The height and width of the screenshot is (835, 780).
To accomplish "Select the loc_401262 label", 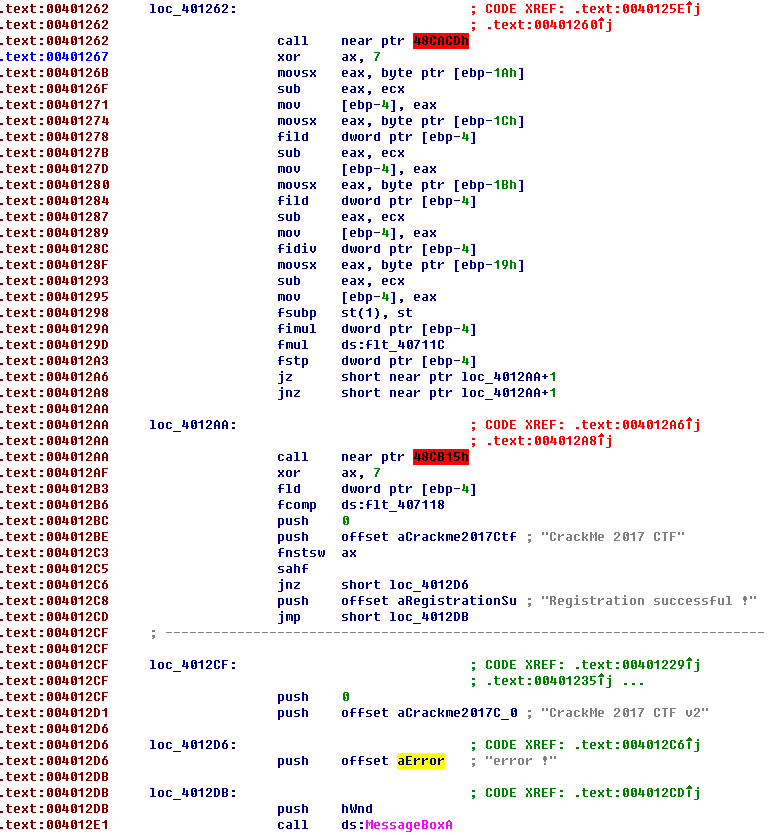I will 193,9.
